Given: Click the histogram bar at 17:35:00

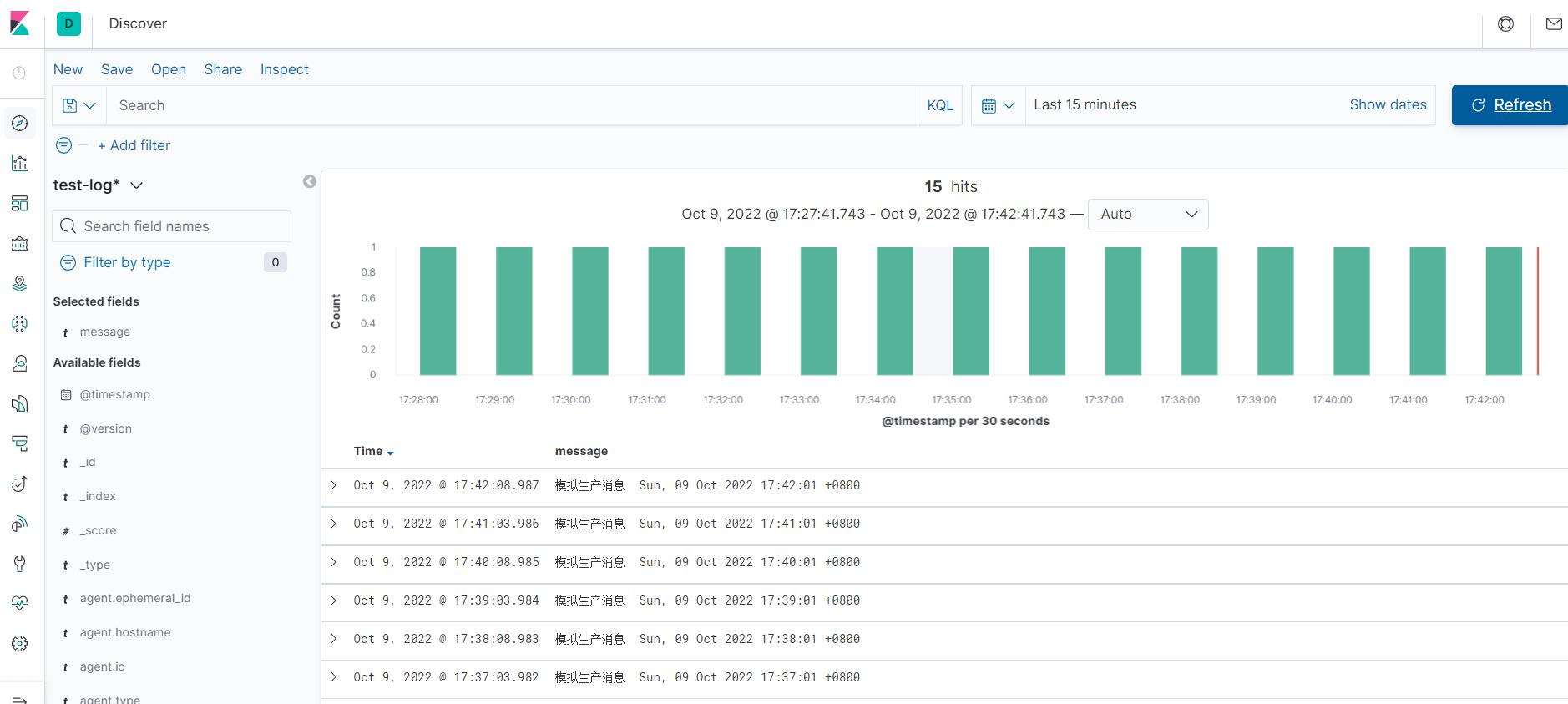Looking at the screenshot, I should click(x=970, y=311).
